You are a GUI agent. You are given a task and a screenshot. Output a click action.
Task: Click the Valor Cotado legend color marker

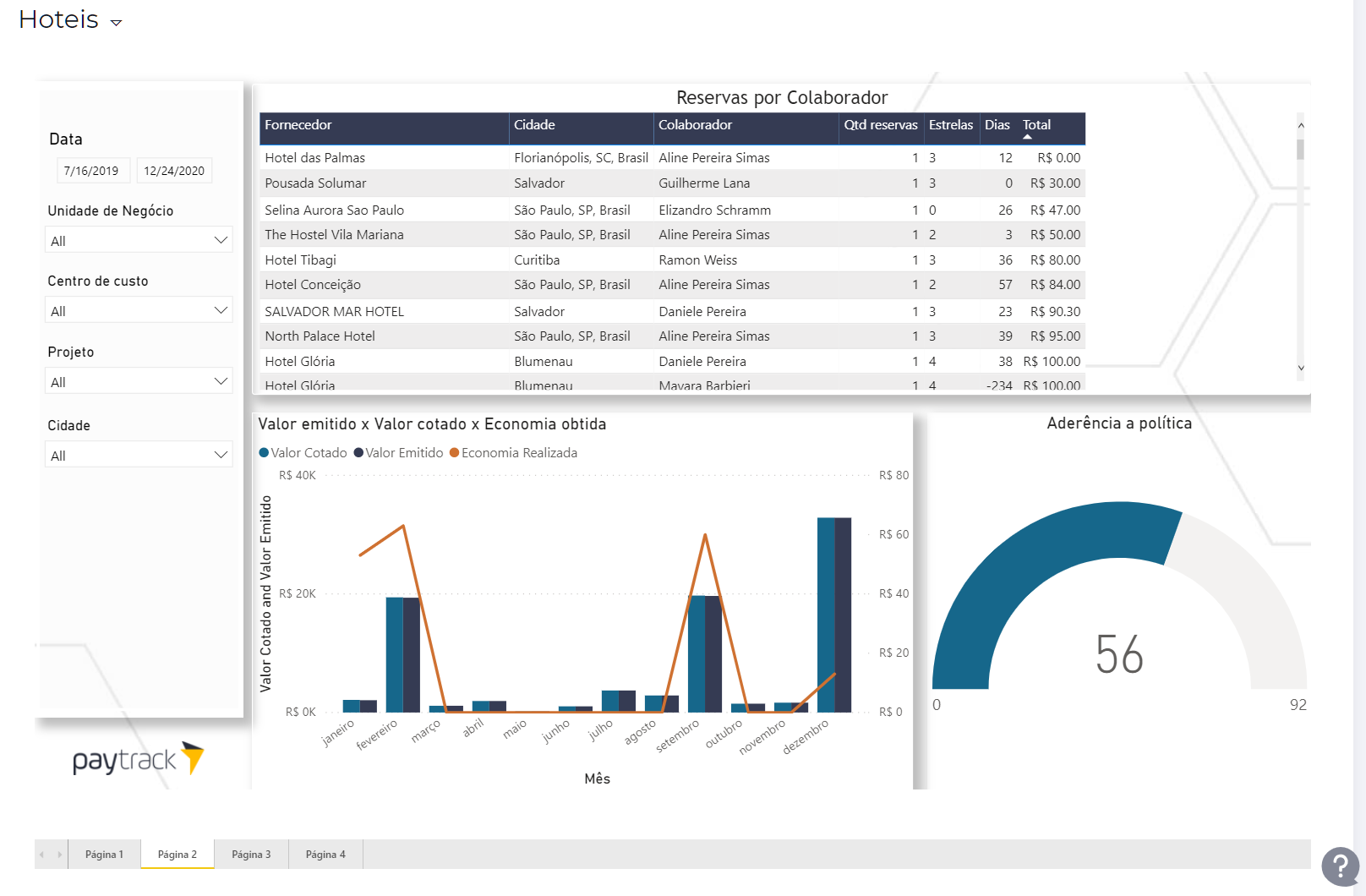[264, 453]
